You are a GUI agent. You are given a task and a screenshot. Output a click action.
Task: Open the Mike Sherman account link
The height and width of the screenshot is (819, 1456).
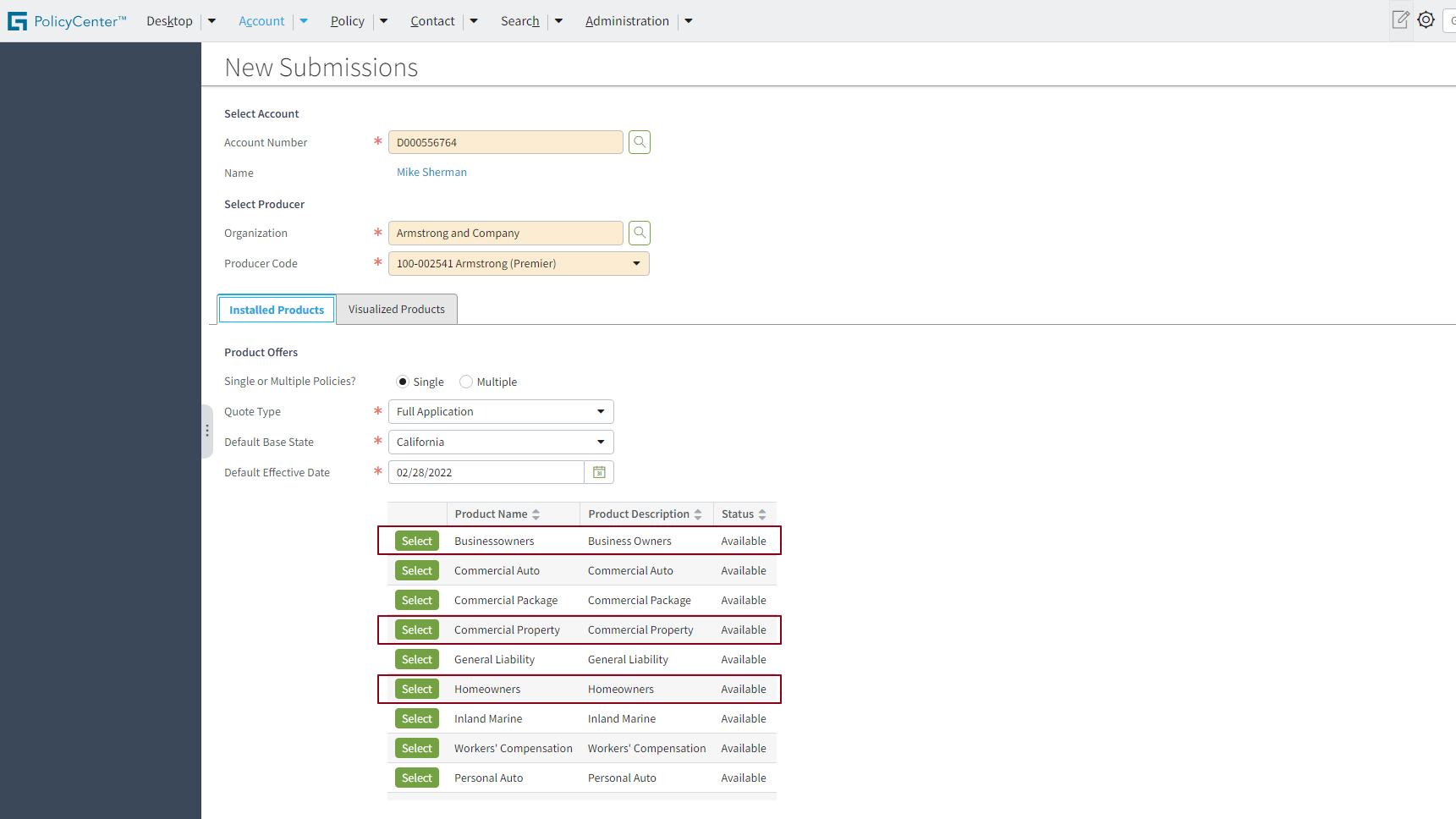pos(431,173)
